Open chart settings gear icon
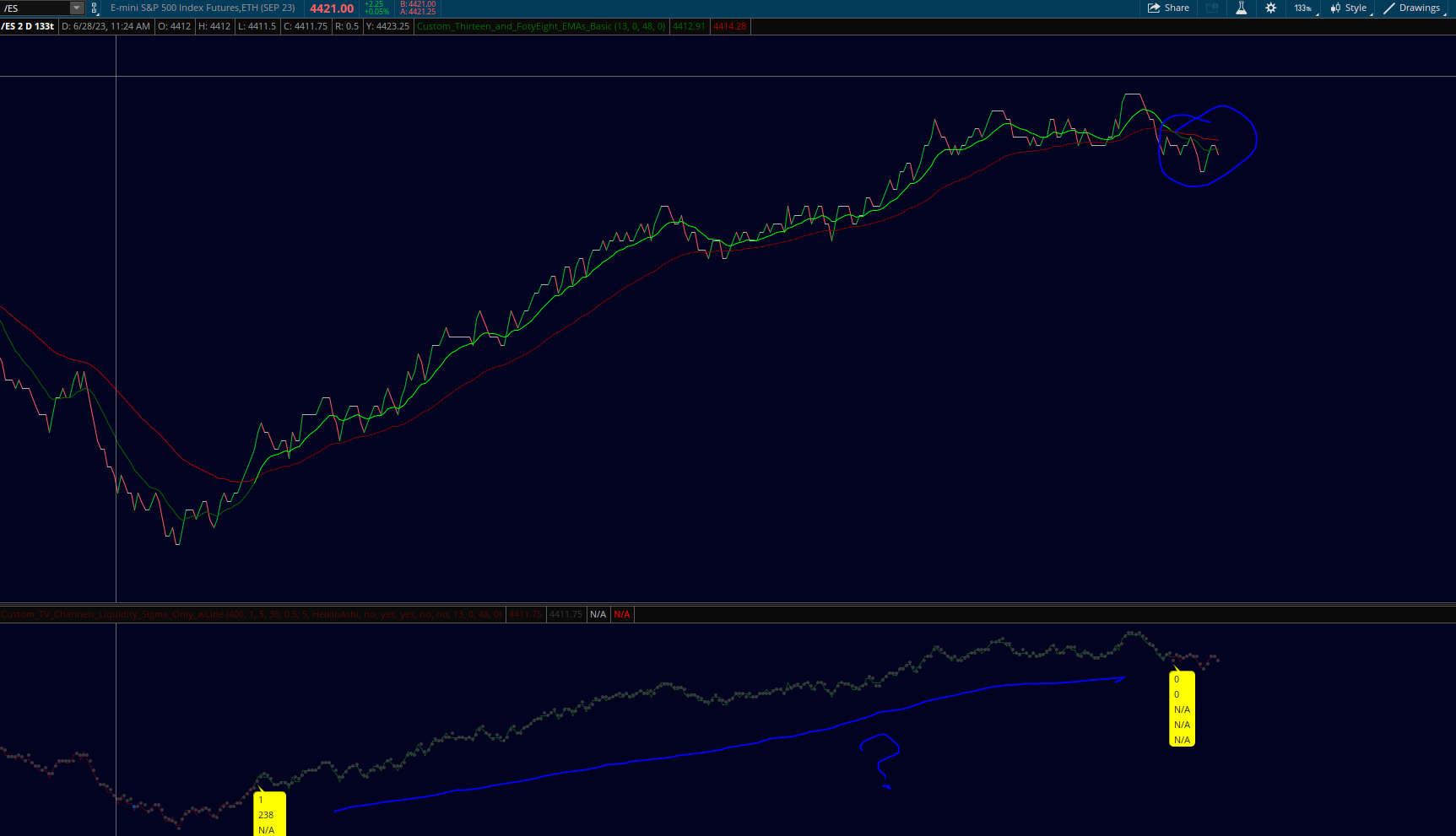 click(1270, 8)
